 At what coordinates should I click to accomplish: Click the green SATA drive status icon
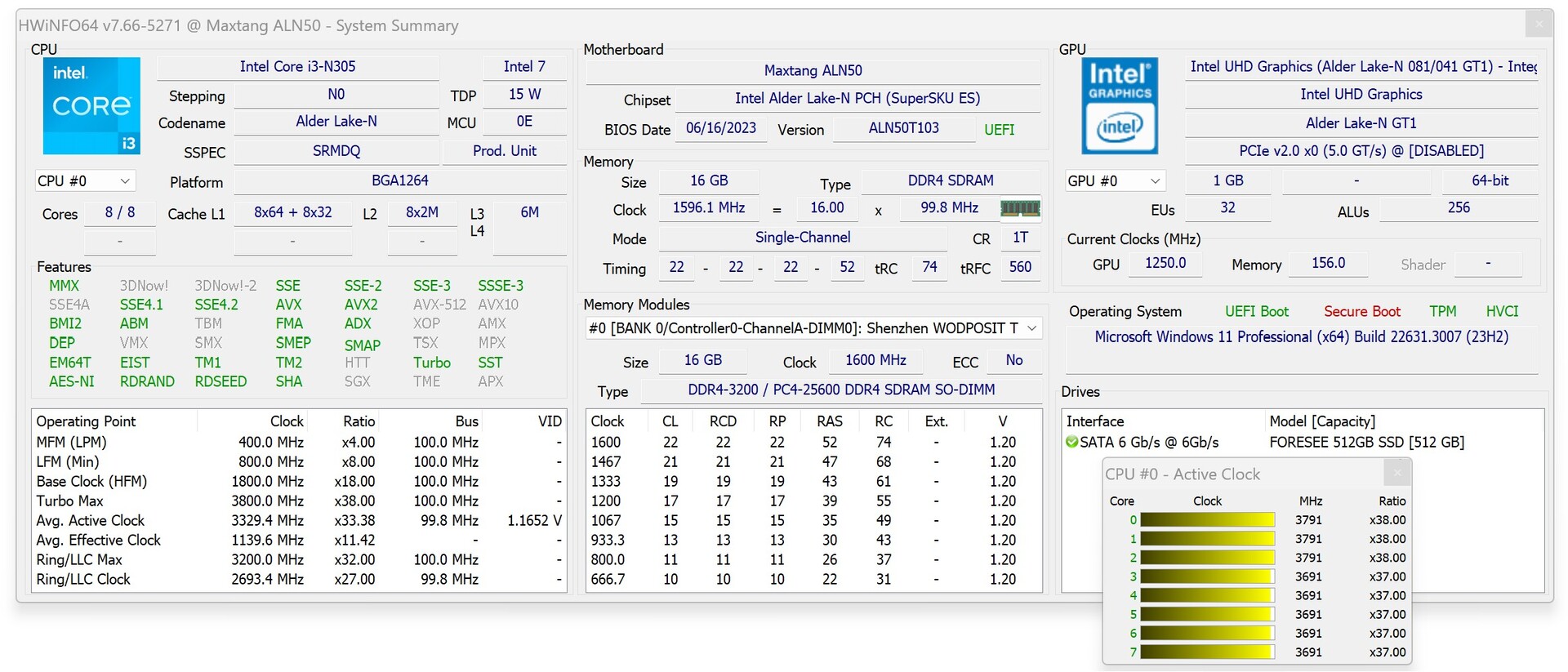pyautogui.click(x=1071, y=442)
